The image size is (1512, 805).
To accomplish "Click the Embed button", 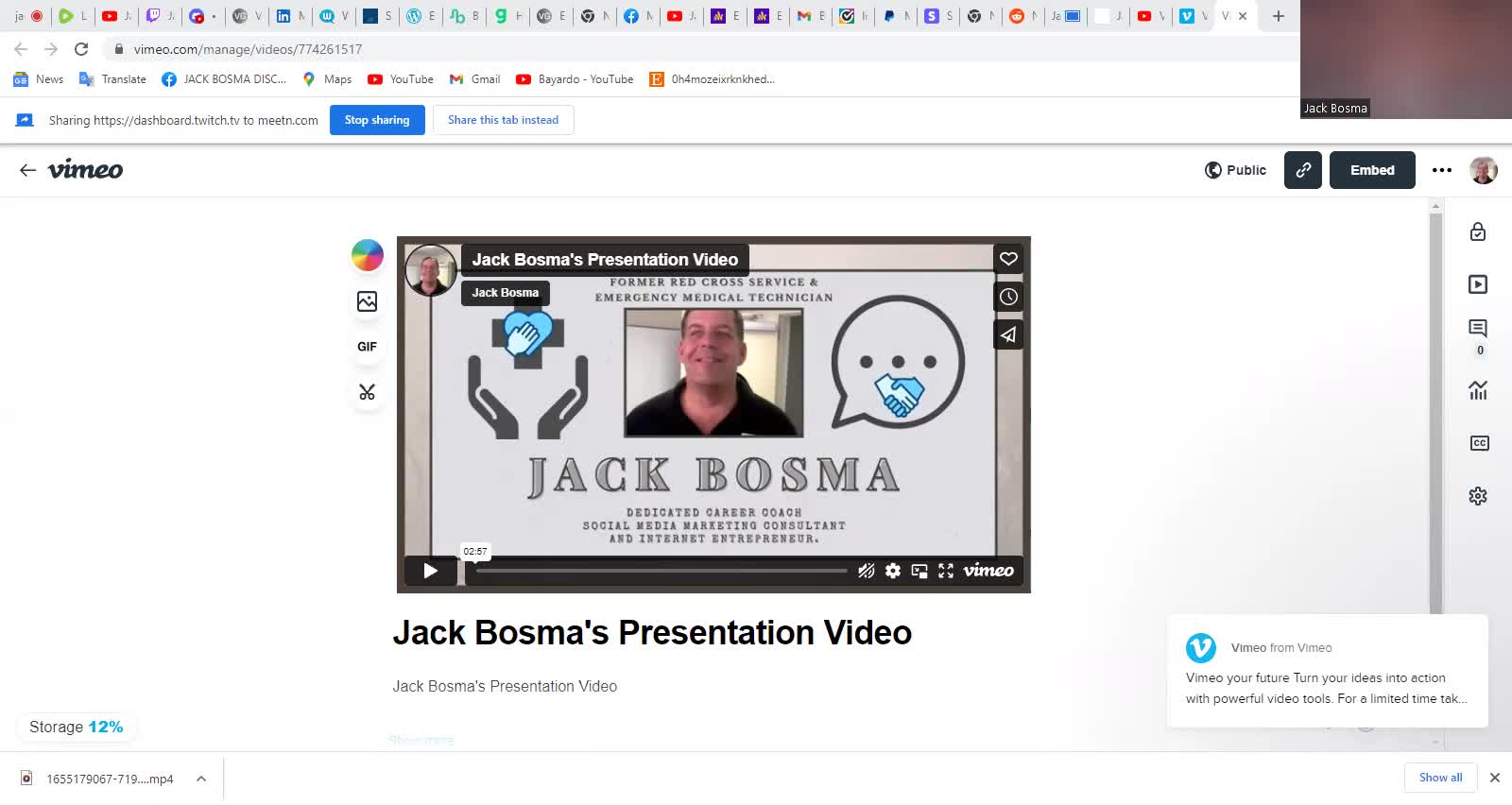I will [1372, 170].
